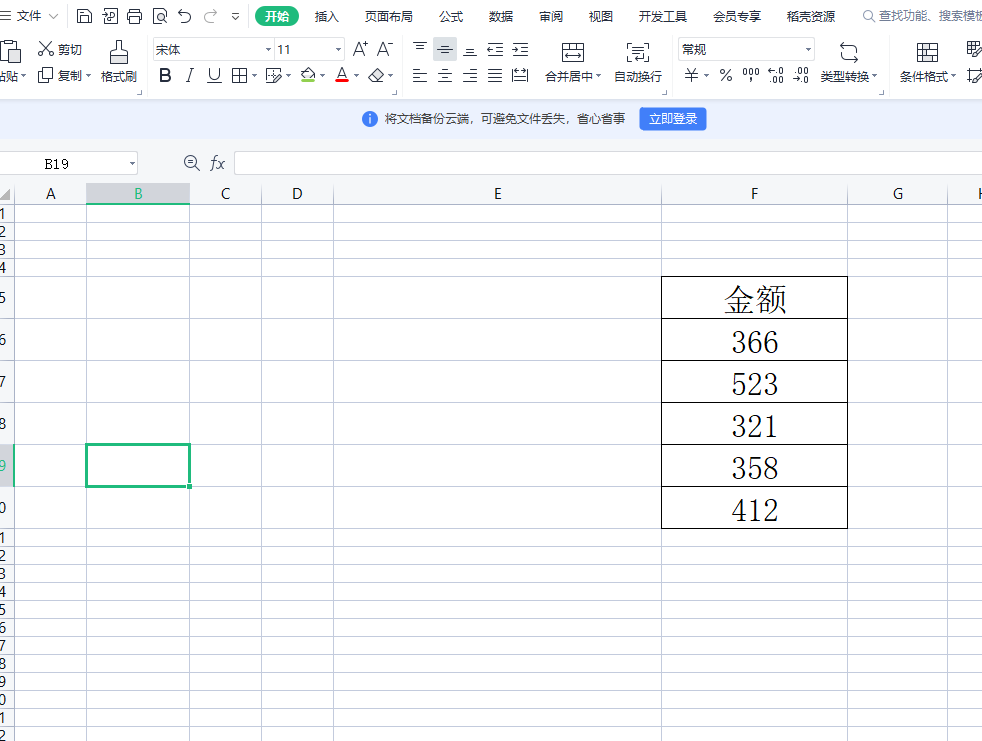
Task: Center text horizontally
Action: point(445,76)
